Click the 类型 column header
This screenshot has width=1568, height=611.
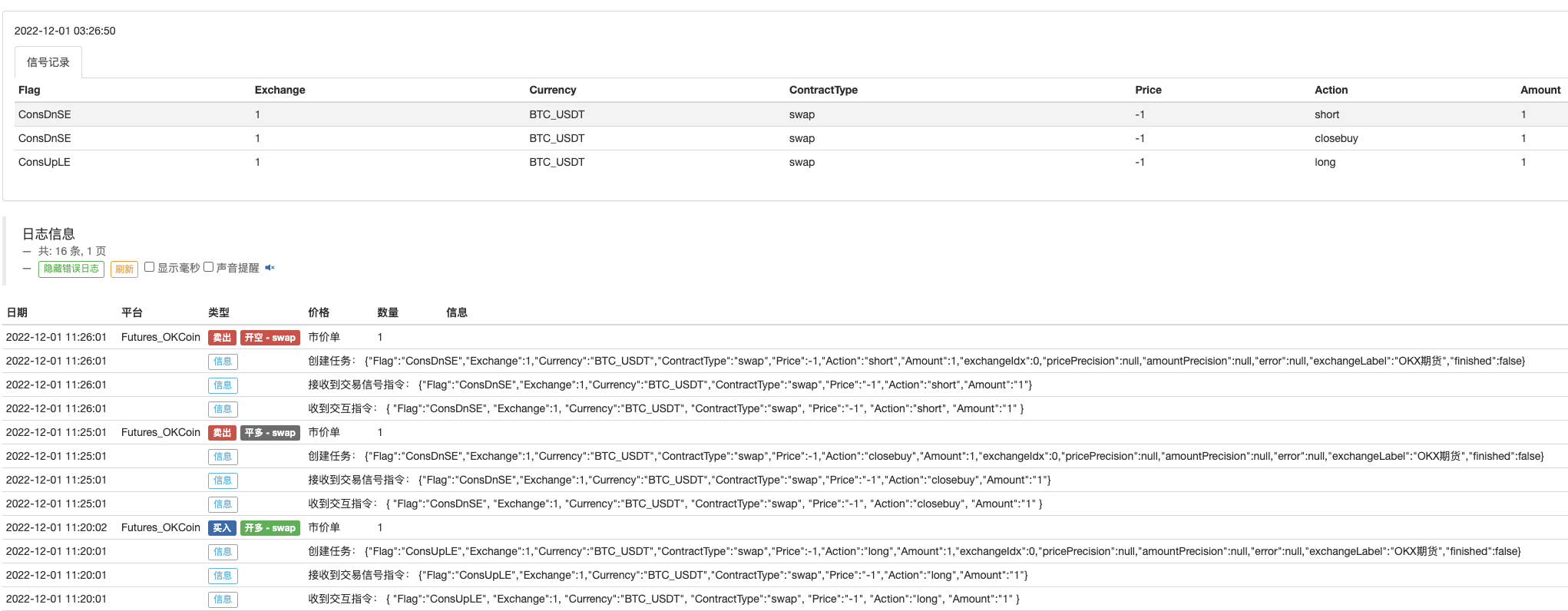coord(219,312)
